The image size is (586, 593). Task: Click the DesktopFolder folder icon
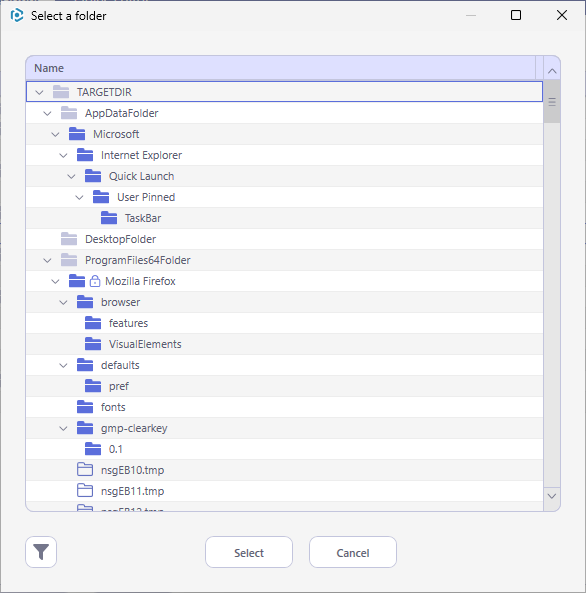(x=69, y=239)
